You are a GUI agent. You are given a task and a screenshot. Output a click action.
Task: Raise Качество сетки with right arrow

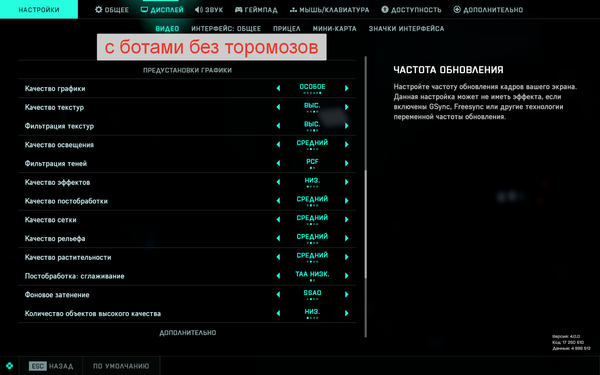coord(347,220)
